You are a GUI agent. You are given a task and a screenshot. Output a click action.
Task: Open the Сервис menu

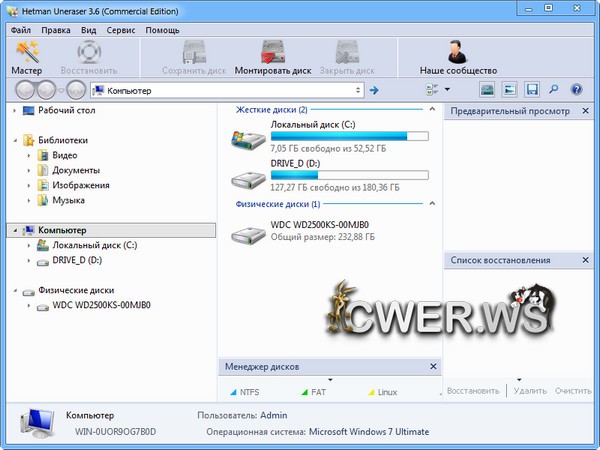tap(121, 30)
